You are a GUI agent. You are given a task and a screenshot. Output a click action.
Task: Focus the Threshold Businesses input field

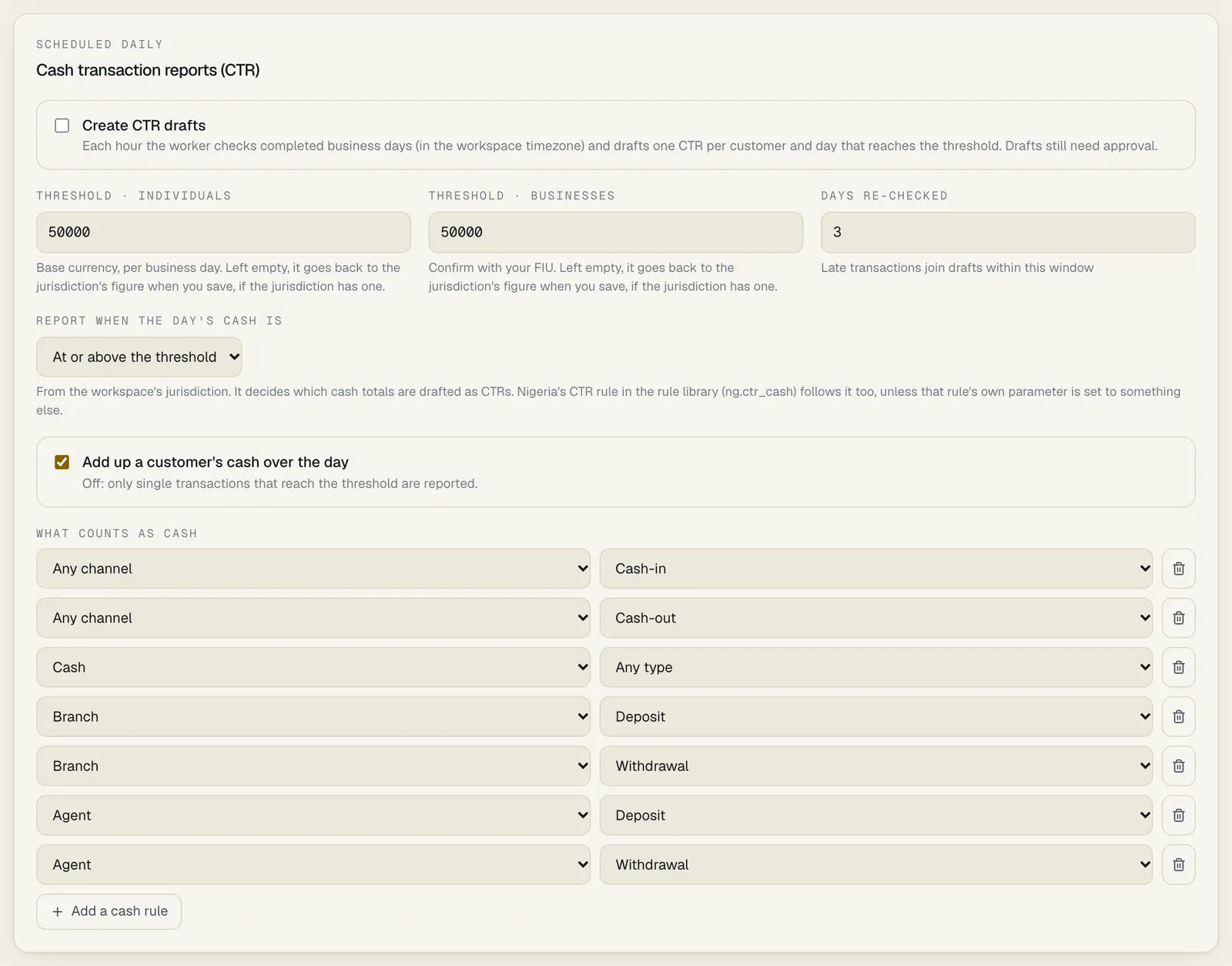tap(615, 232)
